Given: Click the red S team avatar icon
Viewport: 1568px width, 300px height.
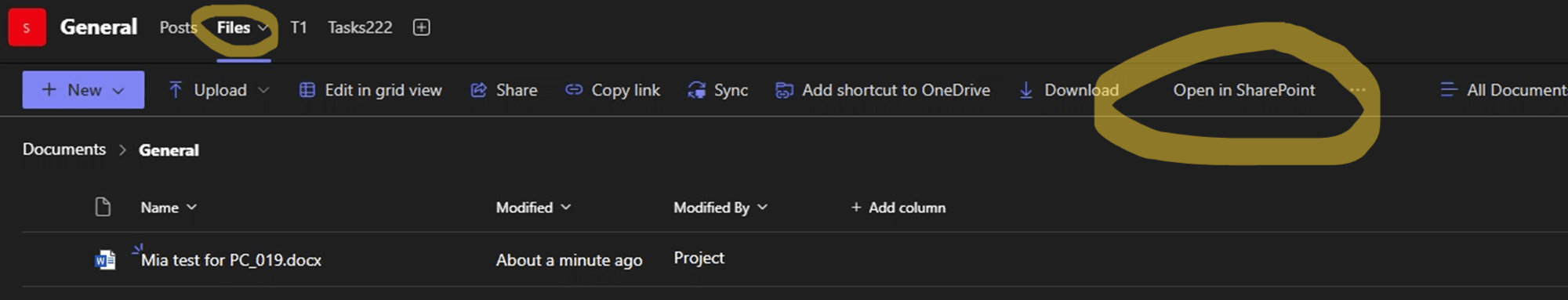Looking at the screenshot, I should point(27,27).
